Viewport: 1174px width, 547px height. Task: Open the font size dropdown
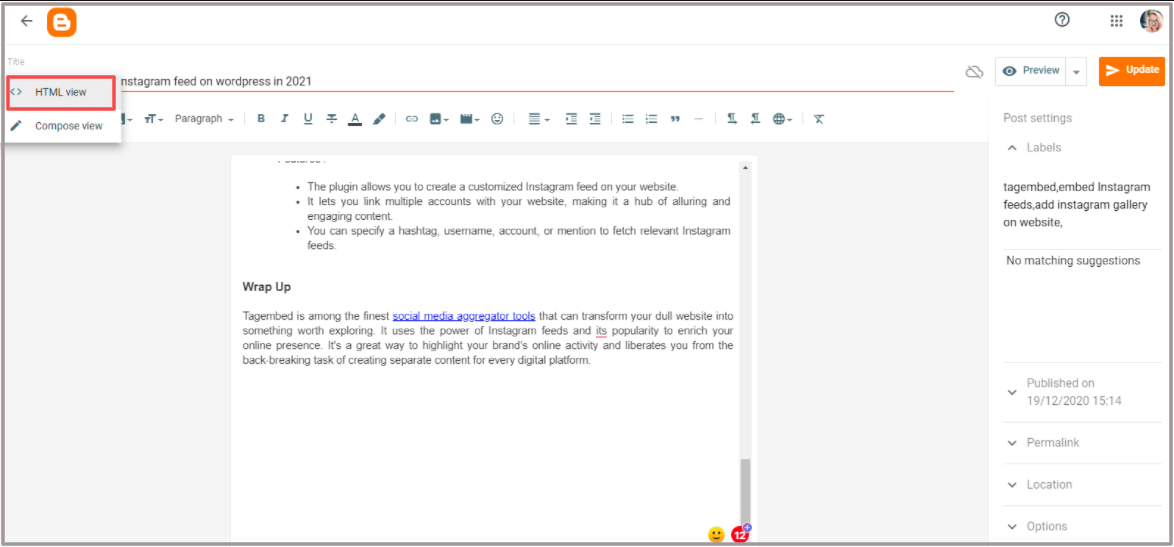(153, 118)
